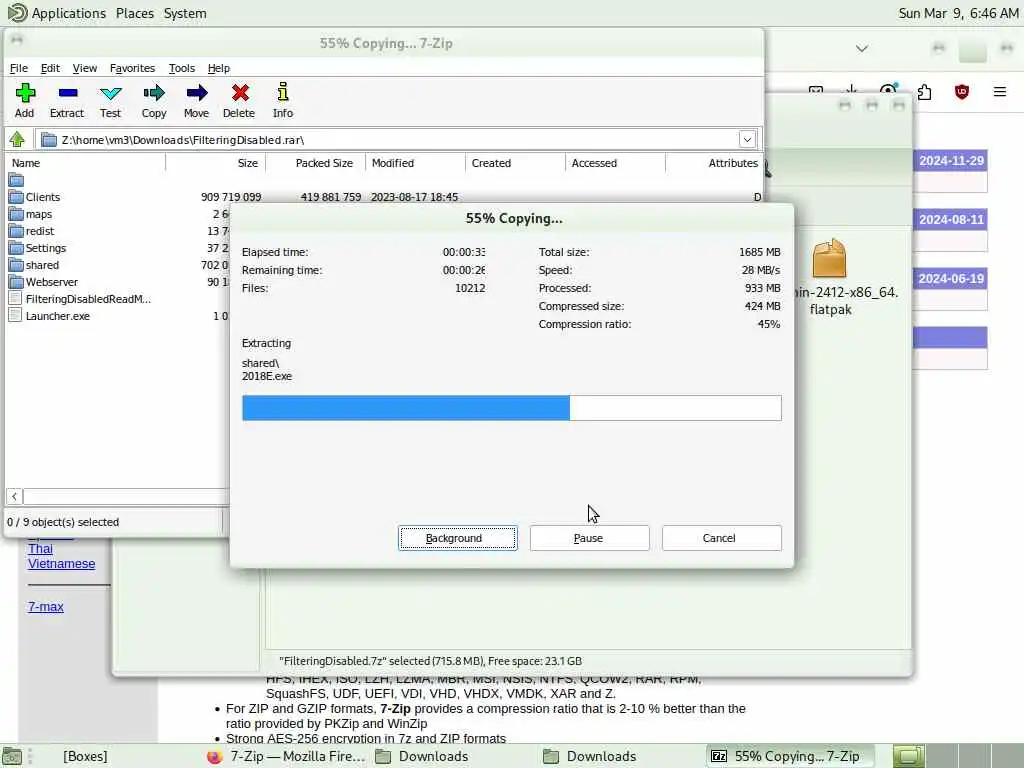
Task: Select the shared folder icon
Action: [16, 264]
